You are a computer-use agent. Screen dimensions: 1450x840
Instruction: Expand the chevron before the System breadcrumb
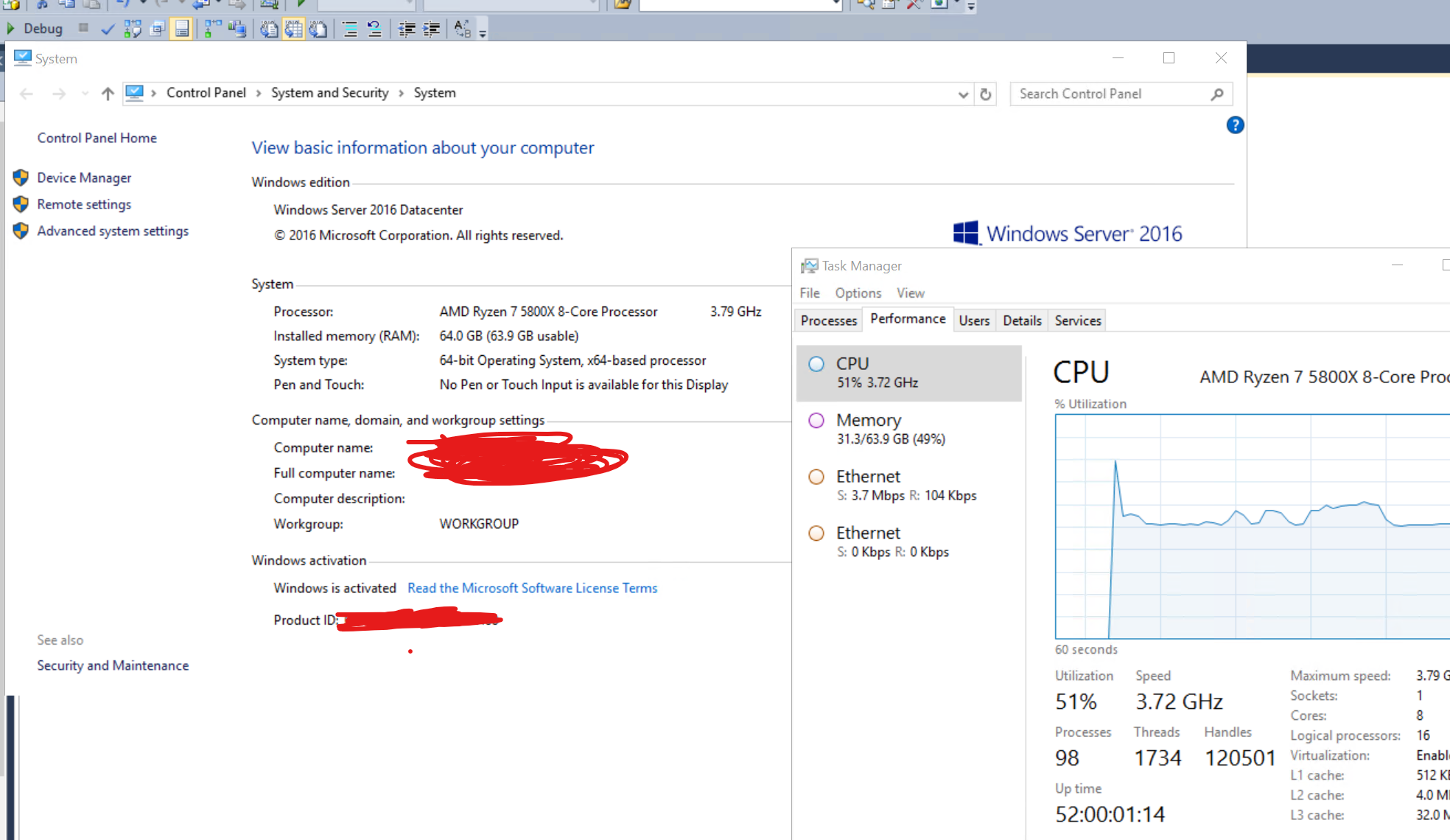(402, 94)
